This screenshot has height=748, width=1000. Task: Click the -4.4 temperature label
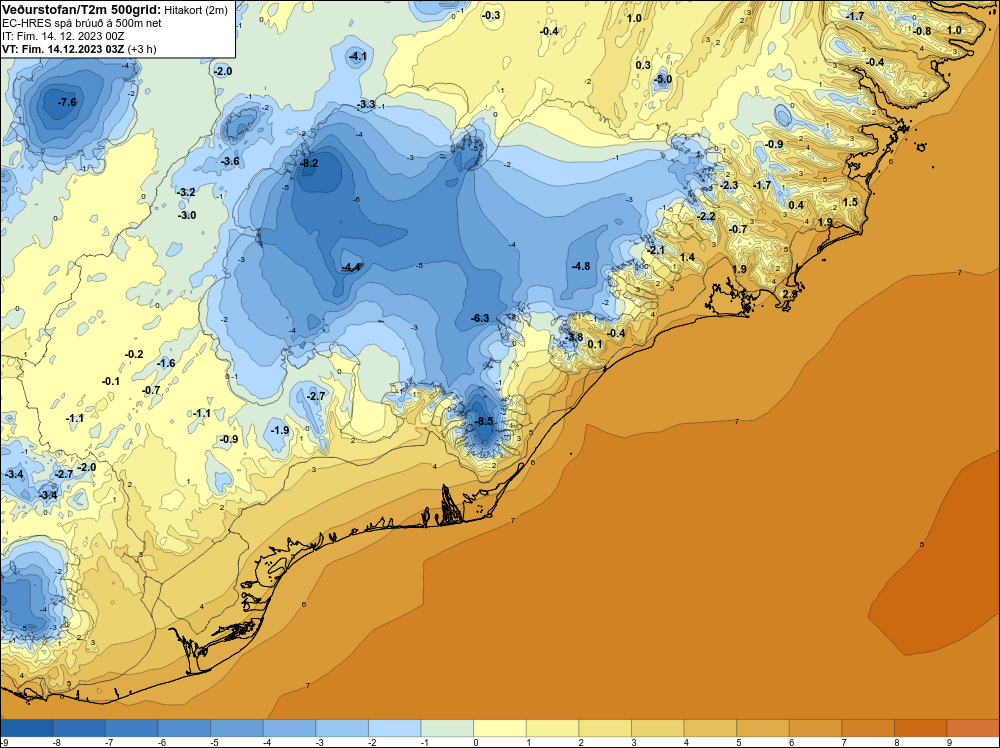(x=351, y=267)
